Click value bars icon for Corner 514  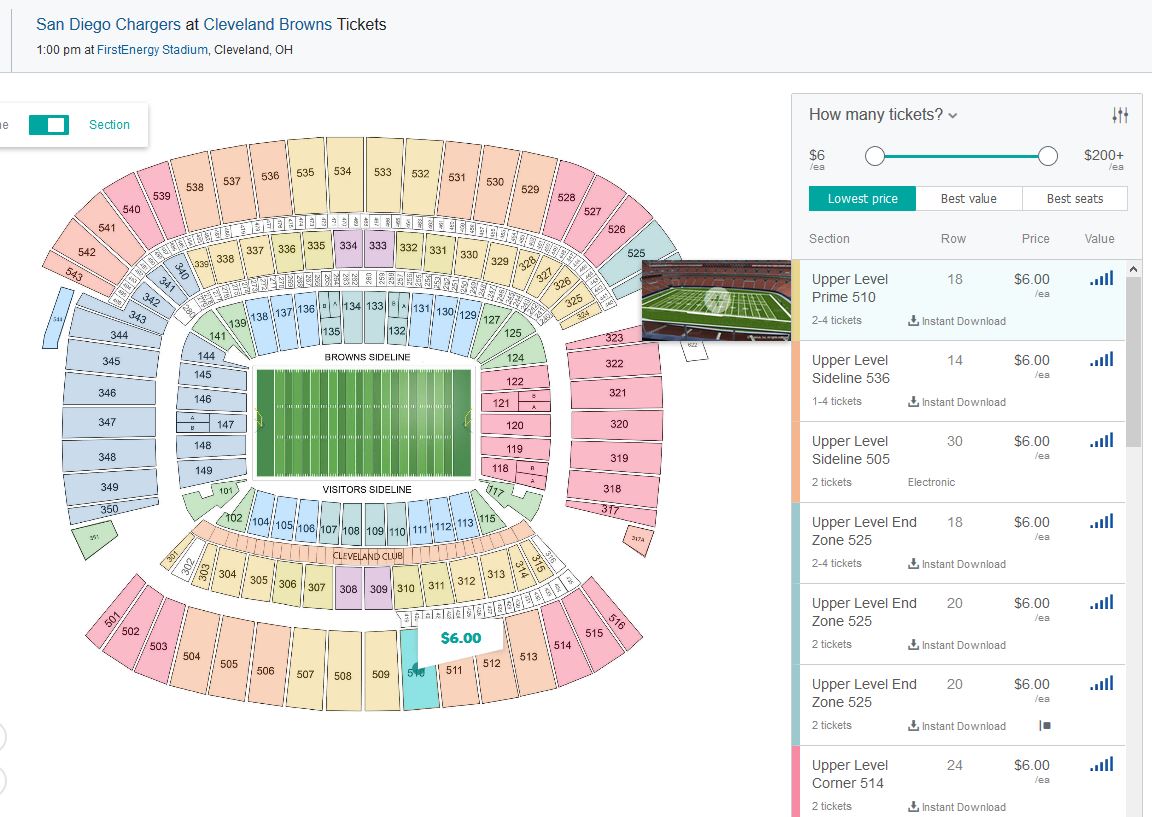coord(1101,764)
